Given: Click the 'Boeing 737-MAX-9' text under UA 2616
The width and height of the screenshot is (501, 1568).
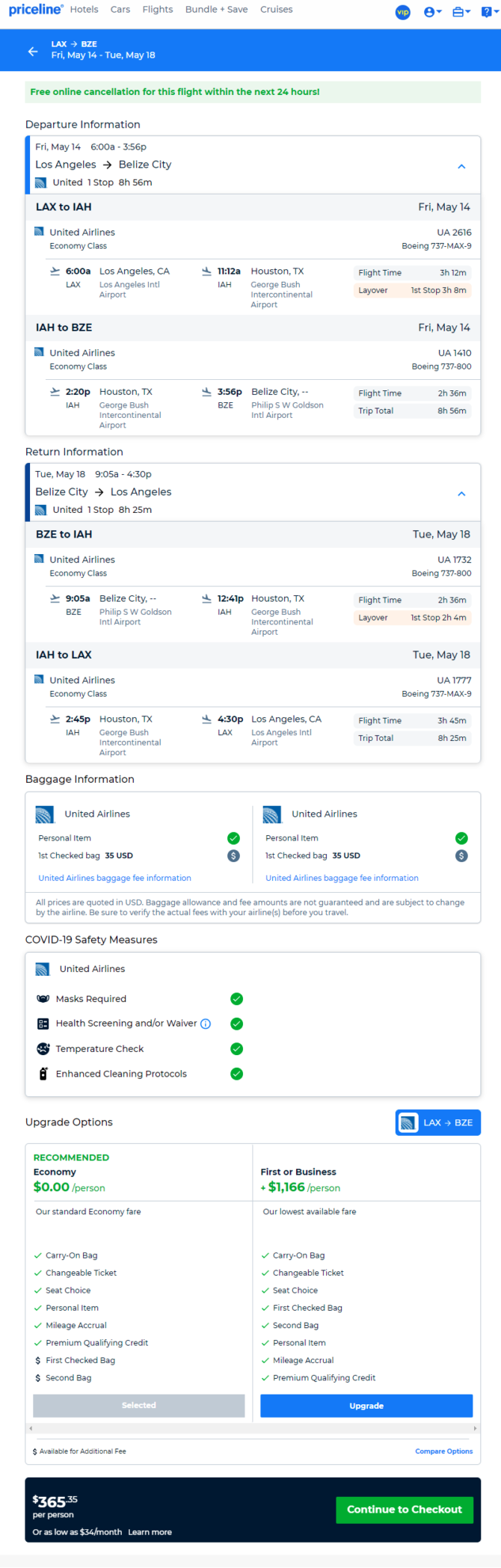Looking at the screenshot, I should pyautogui.click(x=437, y=246).
